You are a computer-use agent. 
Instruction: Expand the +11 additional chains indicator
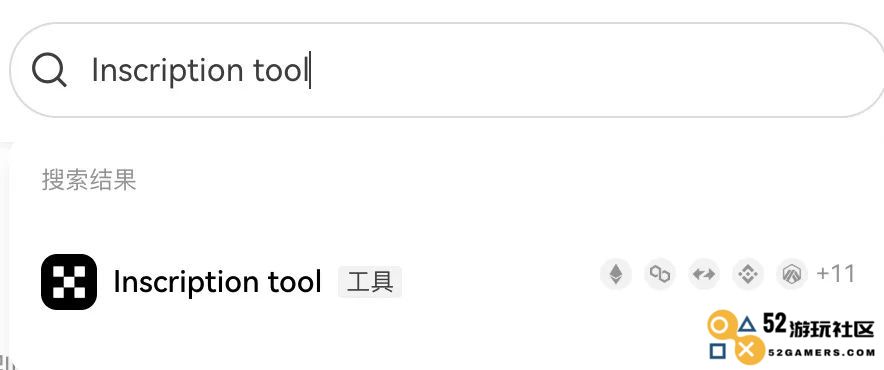click(x=836, y=274)
